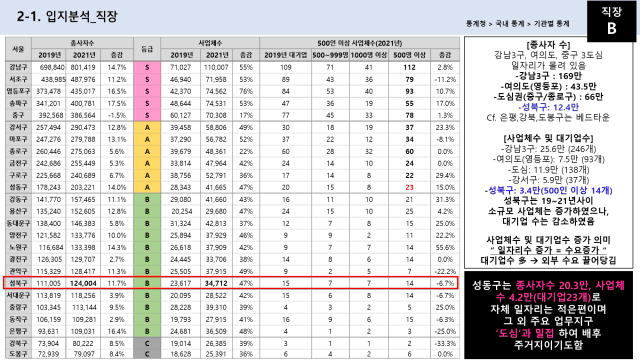The width and height of the screenshot is (640, 362).
Task: Select the 강남구 row label
Action: tap(18, 67)
